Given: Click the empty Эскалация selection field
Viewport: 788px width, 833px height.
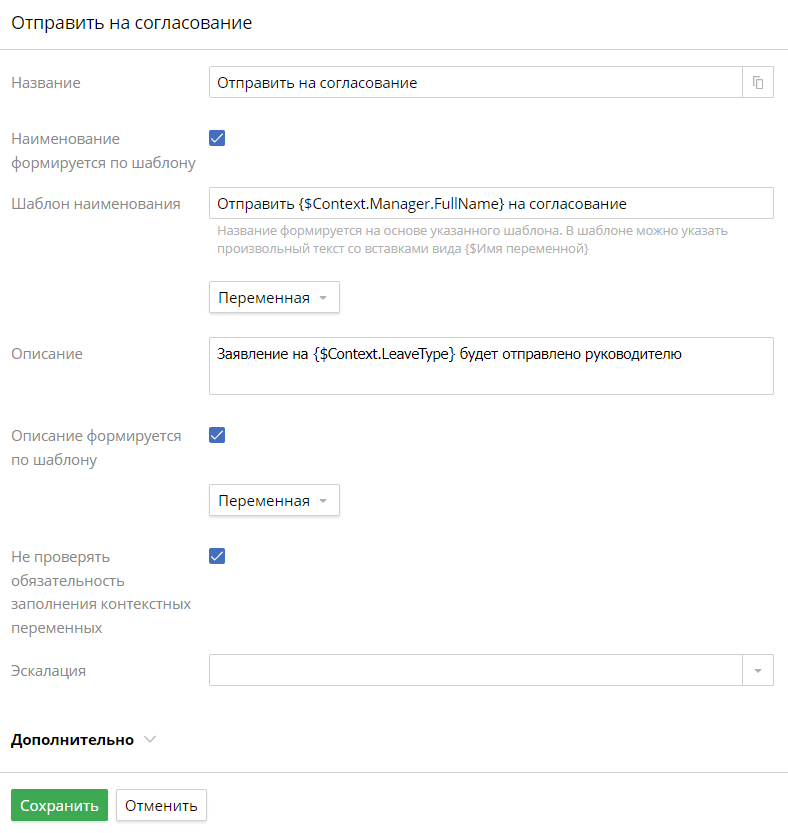Looking at the screenshot, I should point(475,670).
